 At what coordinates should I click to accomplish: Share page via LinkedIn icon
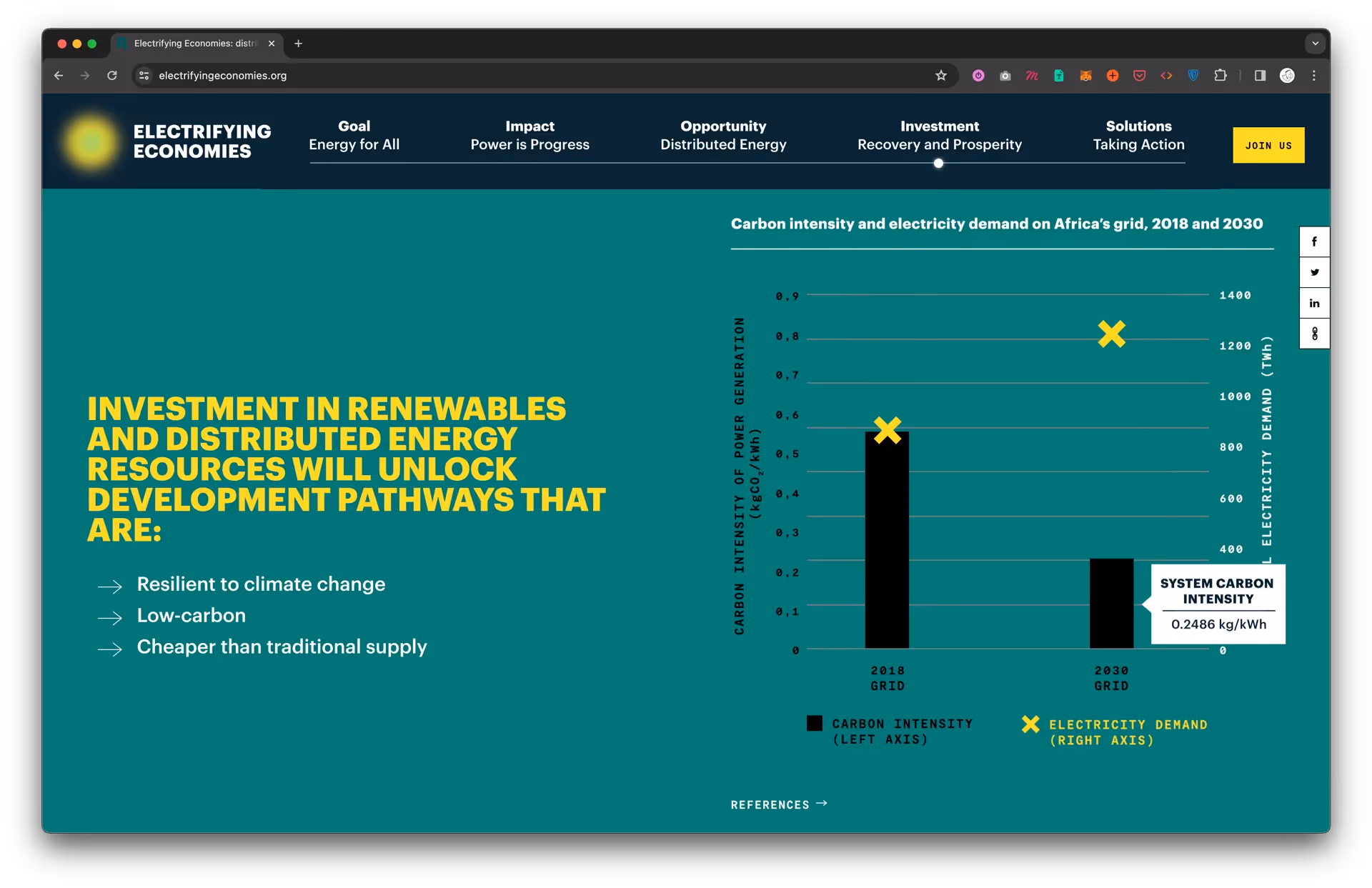(1313, 303)
